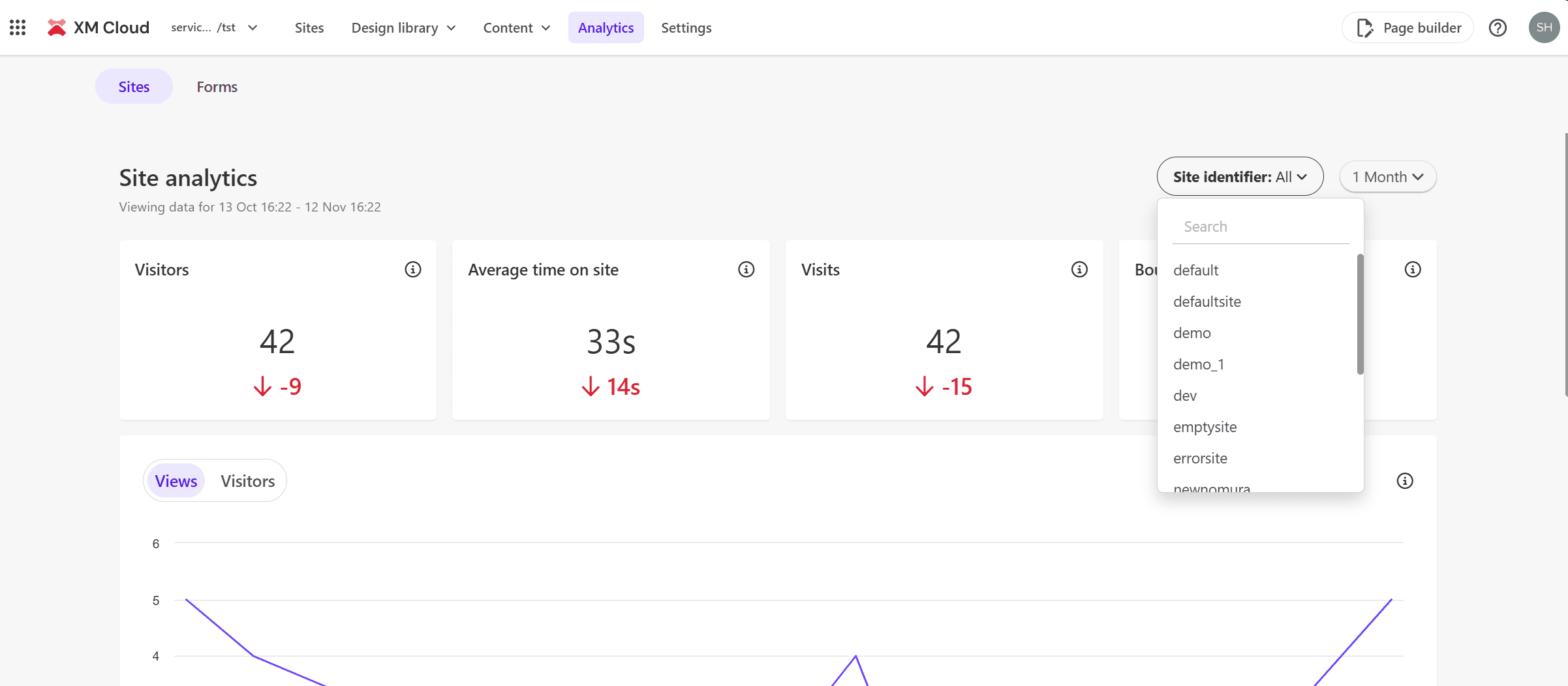Click the XM Cloud logo
The width and height of the screenshot is (1568, 686).
(99, 27)
